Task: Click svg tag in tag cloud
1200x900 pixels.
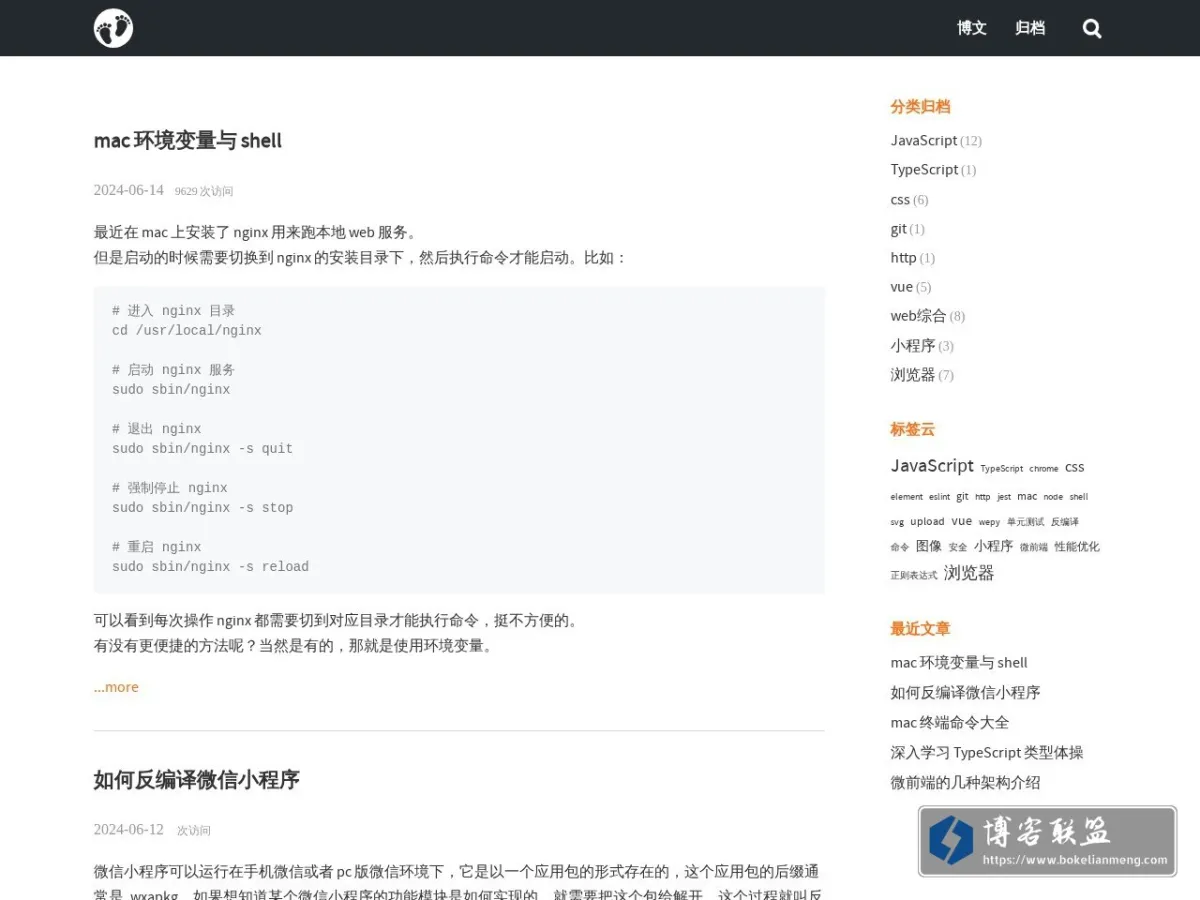Action: coord(897,522)
